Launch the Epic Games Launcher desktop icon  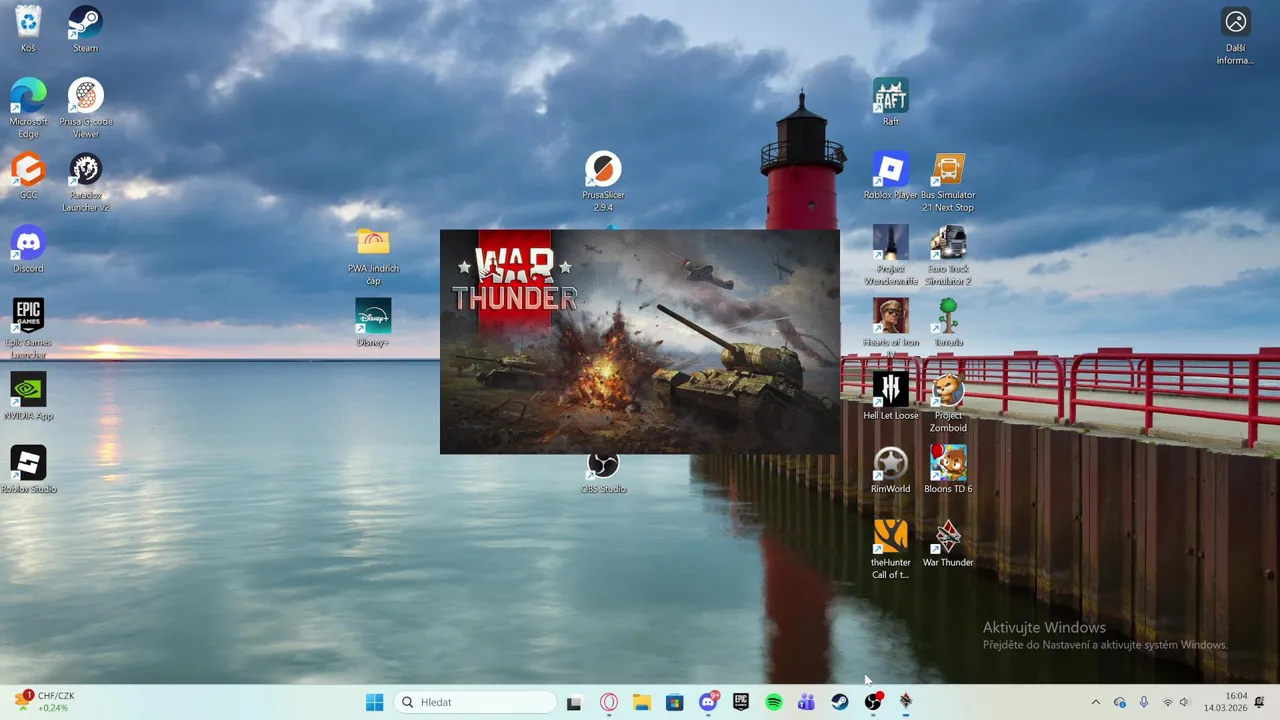tap(28, 328)
